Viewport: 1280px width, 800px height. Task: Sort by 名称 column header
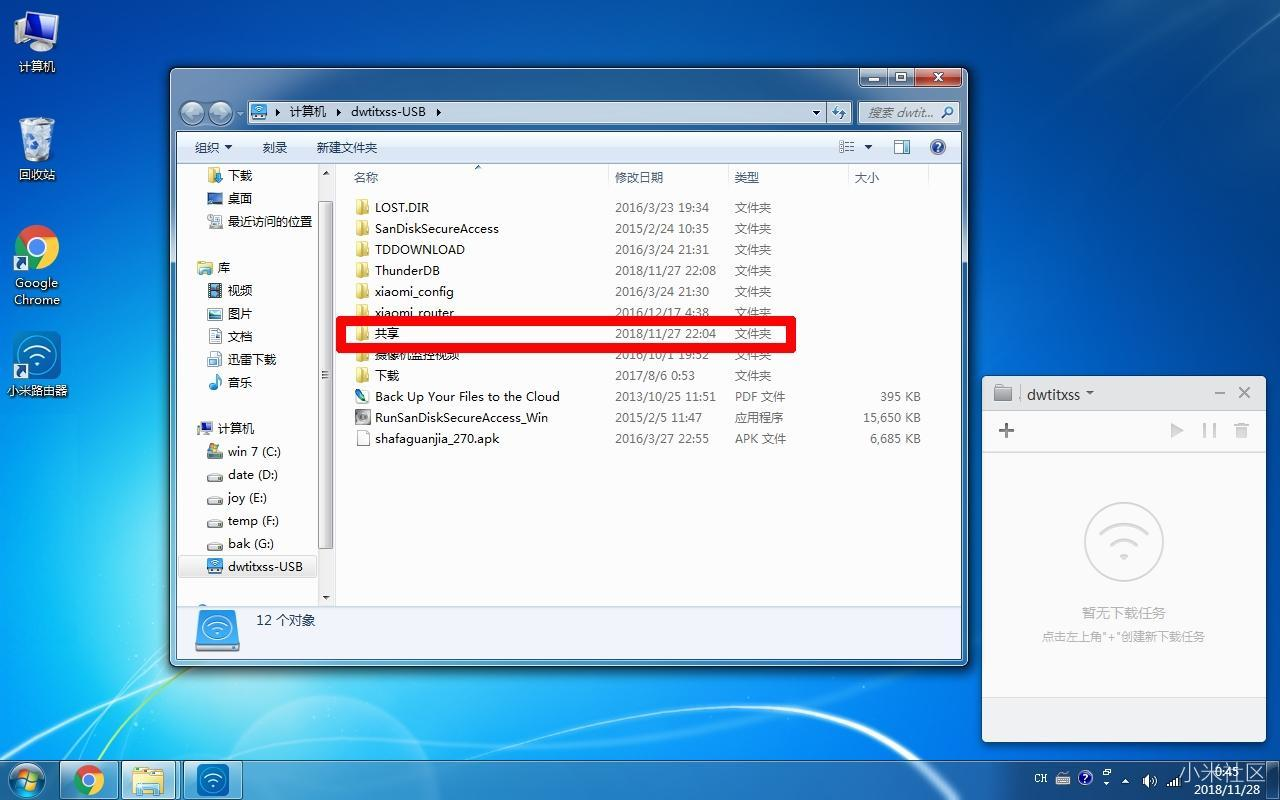(x=366, y=177)
